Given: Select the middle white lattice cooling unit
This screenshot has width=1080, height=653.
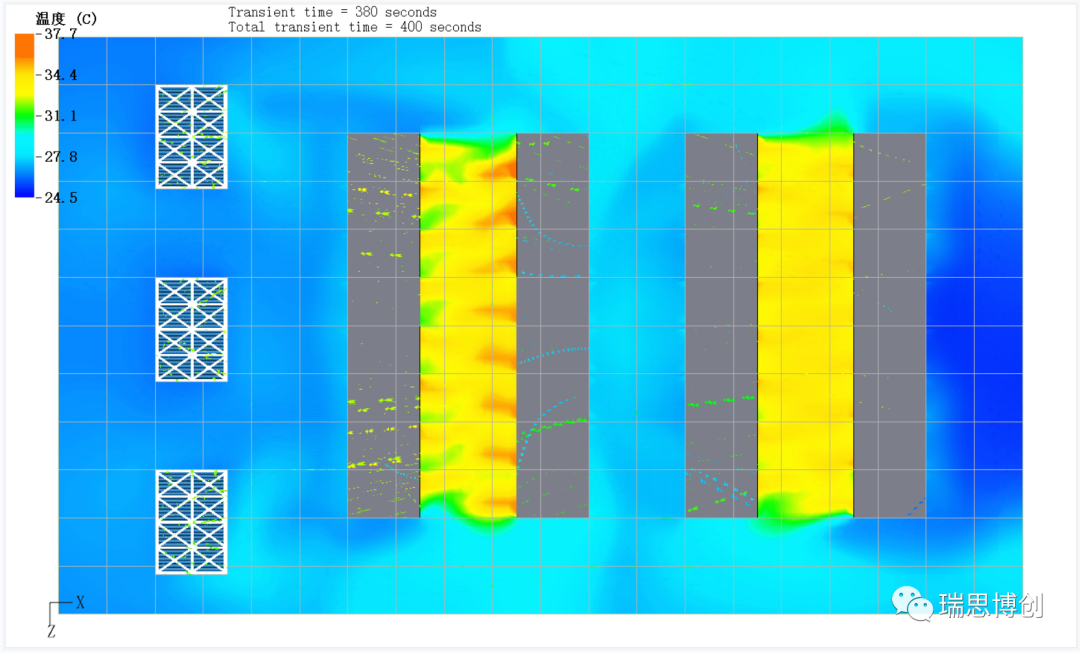Looking at the screenshot, I should click(x=191, y=329).
